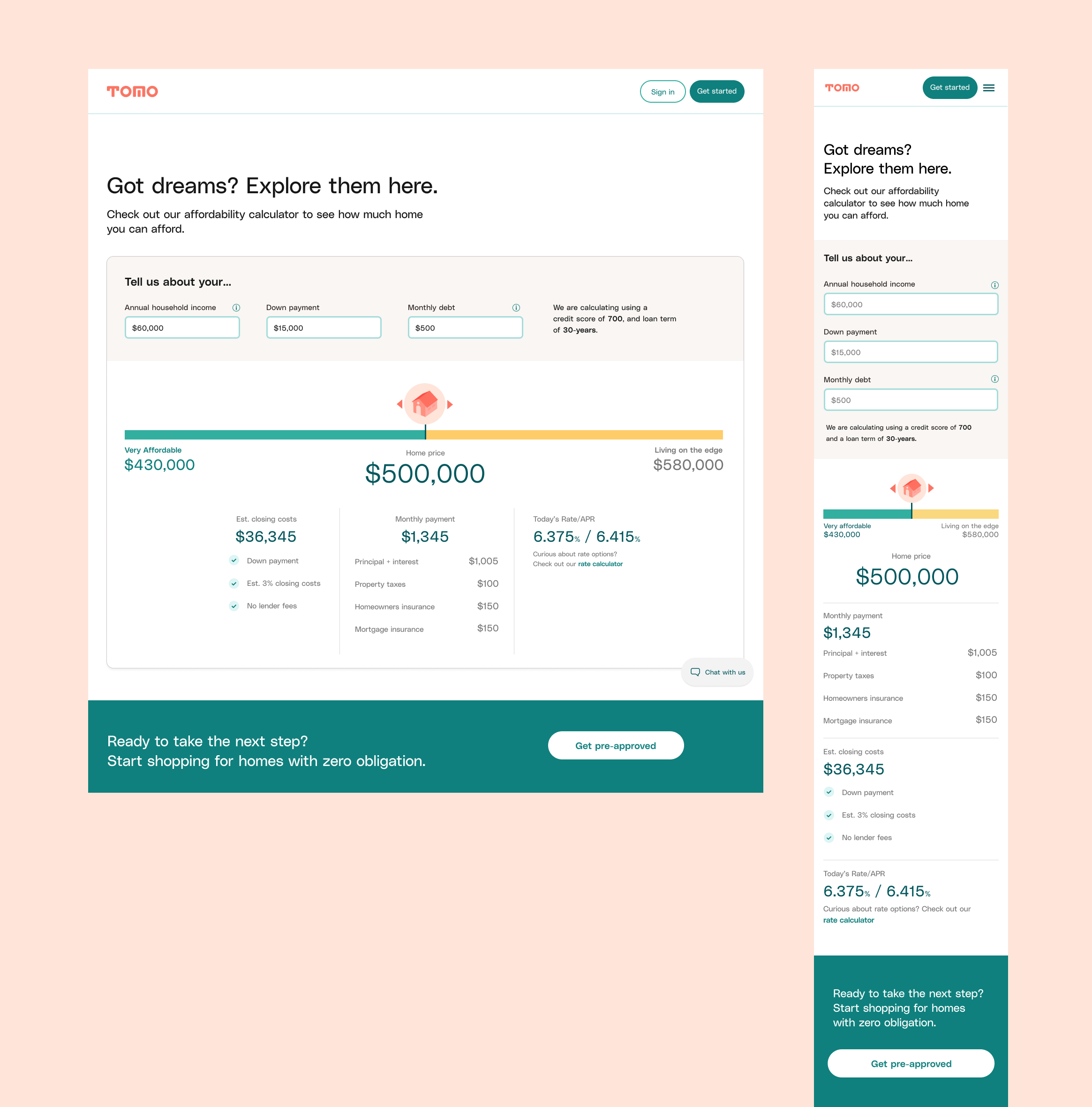
Task: Click the Tomo logo in desktop header
Action: click(x=132, y=91)
